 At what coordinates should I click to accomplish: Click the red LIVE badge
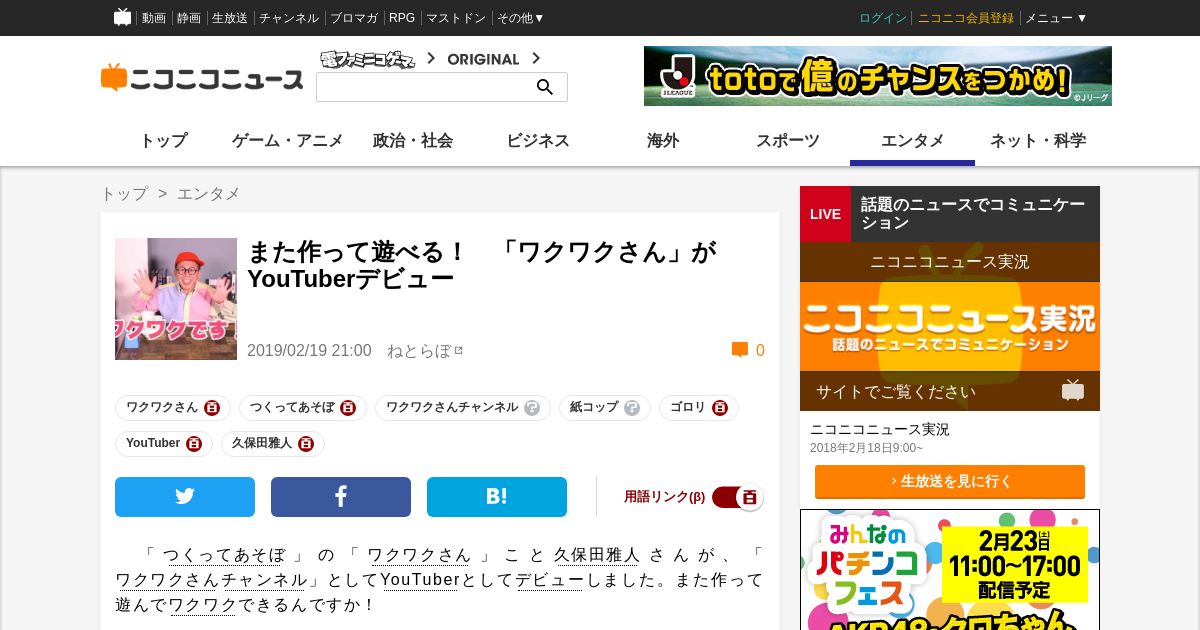825,214
